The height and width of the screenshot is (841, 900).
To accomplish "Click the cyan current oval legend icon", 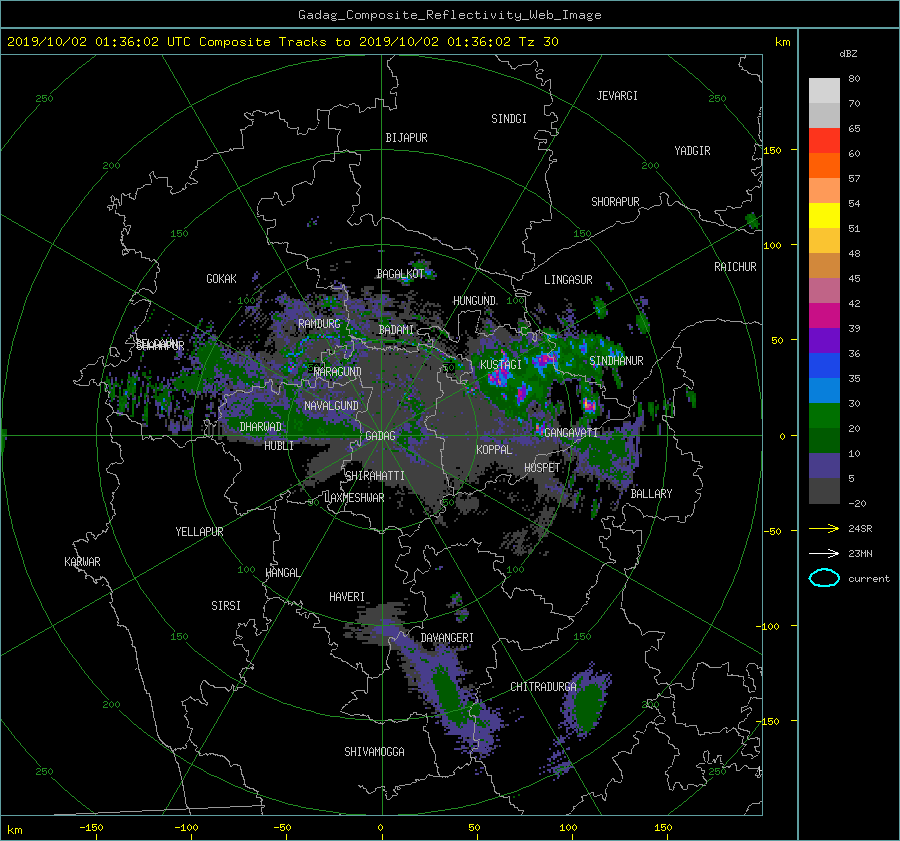I will point(824,578).
